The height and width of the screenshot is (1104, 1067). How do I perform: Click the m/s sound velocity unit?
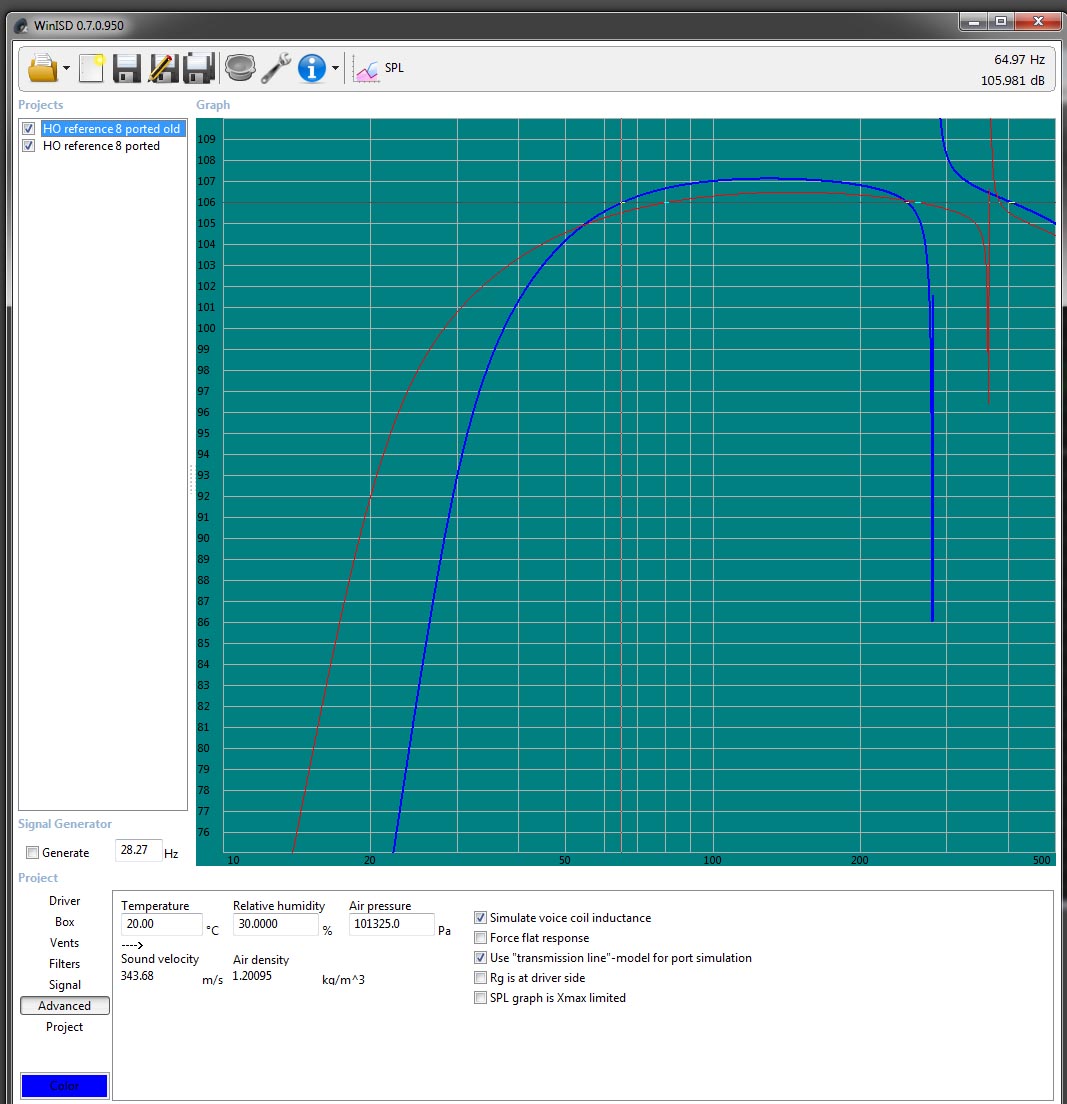(x=212, y=979)
